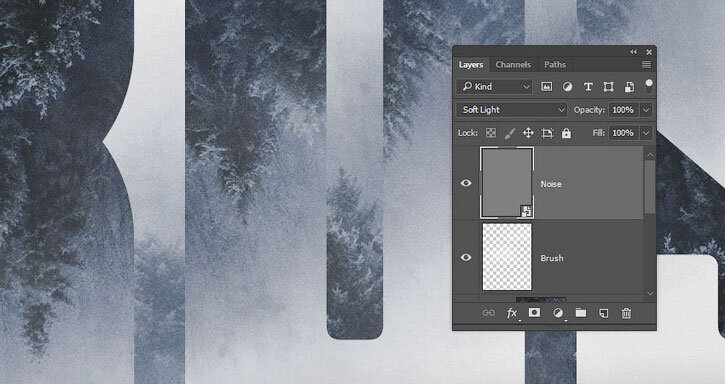Create a new group folder icon
This screenshot has width=725, height=384.
(x=581, y=313)
